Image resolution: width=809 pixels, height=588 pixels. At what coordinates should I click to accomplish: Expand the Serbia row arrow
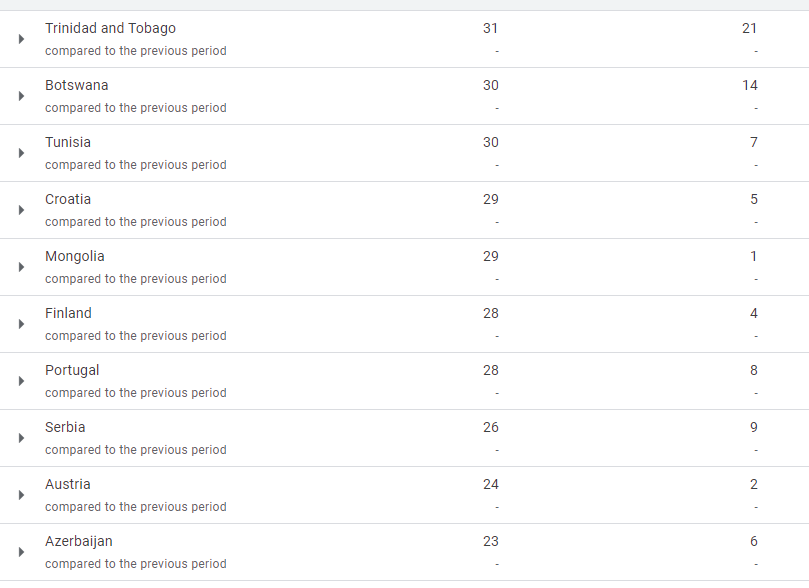point(21,438)
